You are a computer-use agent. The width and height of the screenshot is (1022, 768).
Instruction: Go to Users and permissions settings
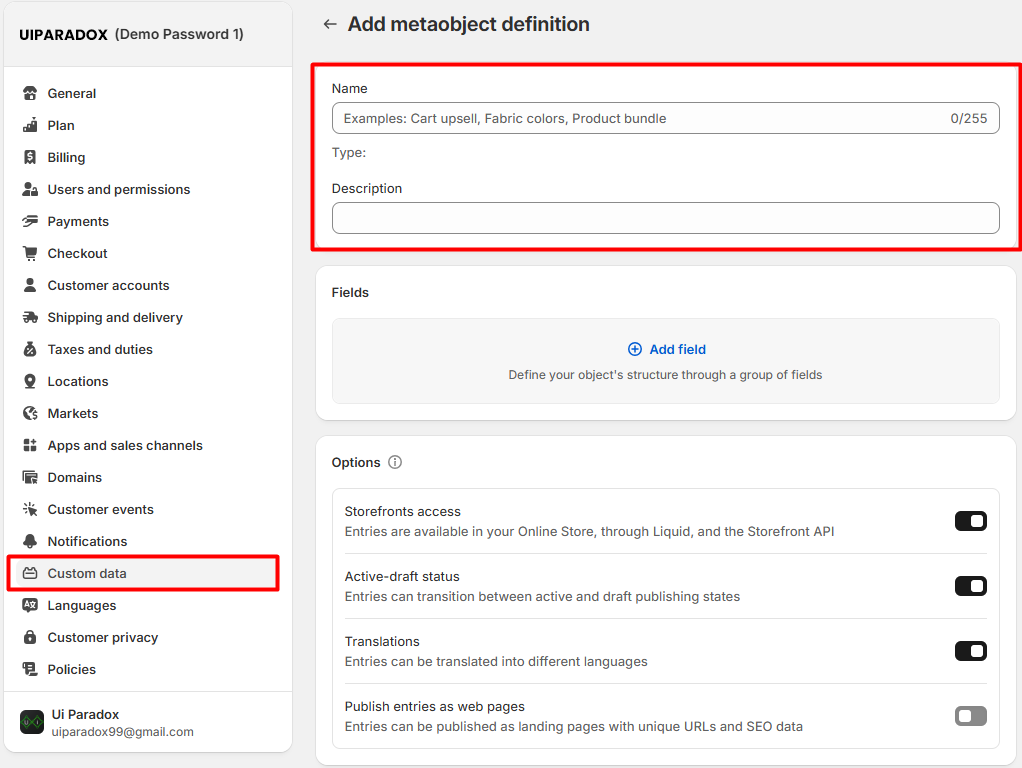click(x=118, y=189)
